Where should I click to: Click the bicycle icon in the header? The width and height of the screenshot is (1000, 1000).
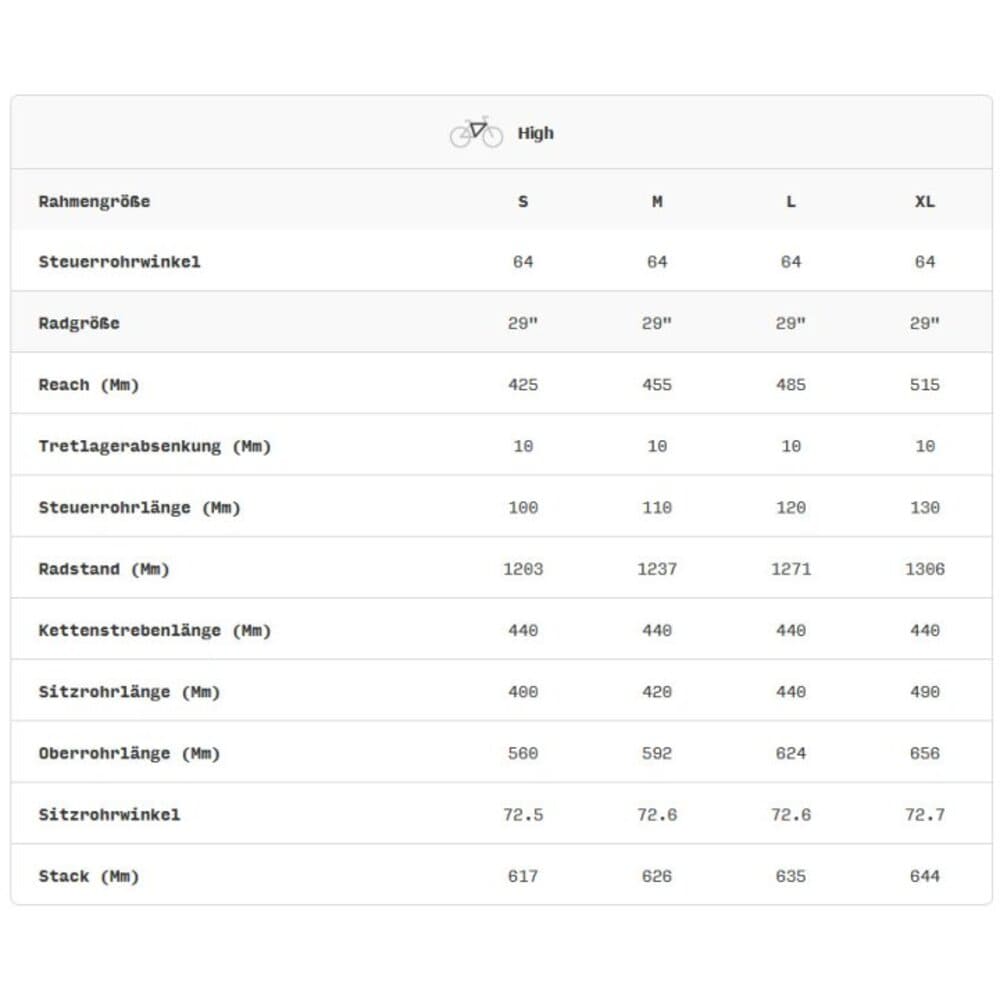[x=476, y=132]
